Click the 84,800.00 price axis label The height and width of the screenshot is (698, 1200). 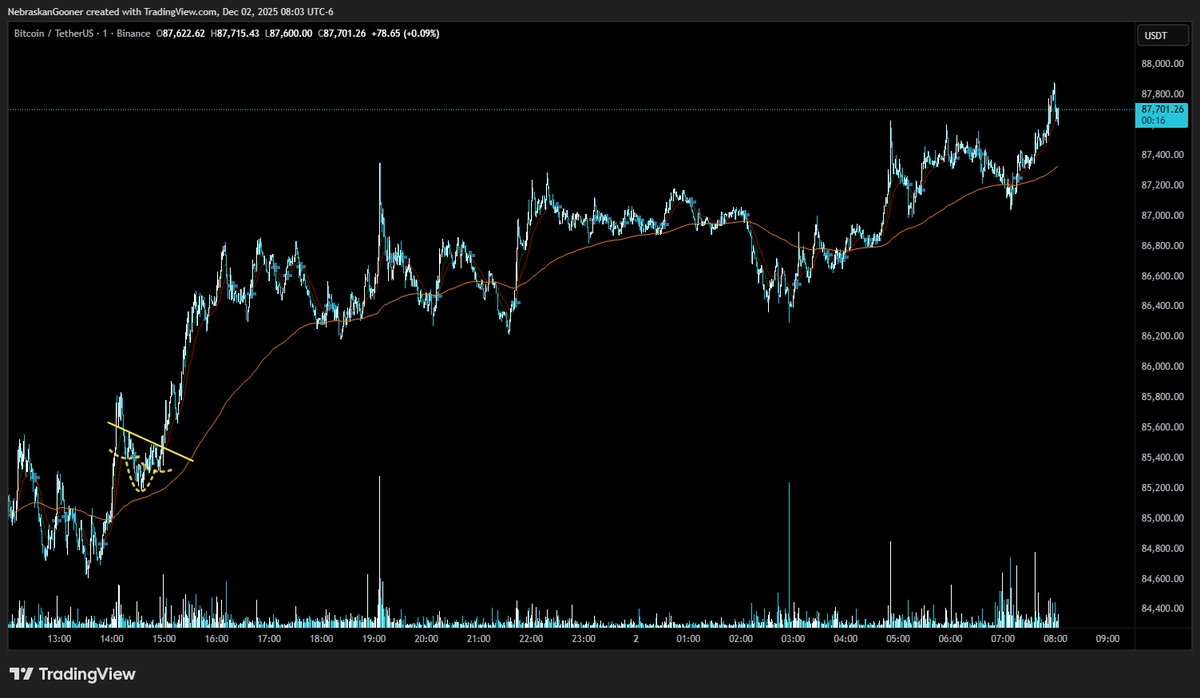(1161, 549)
